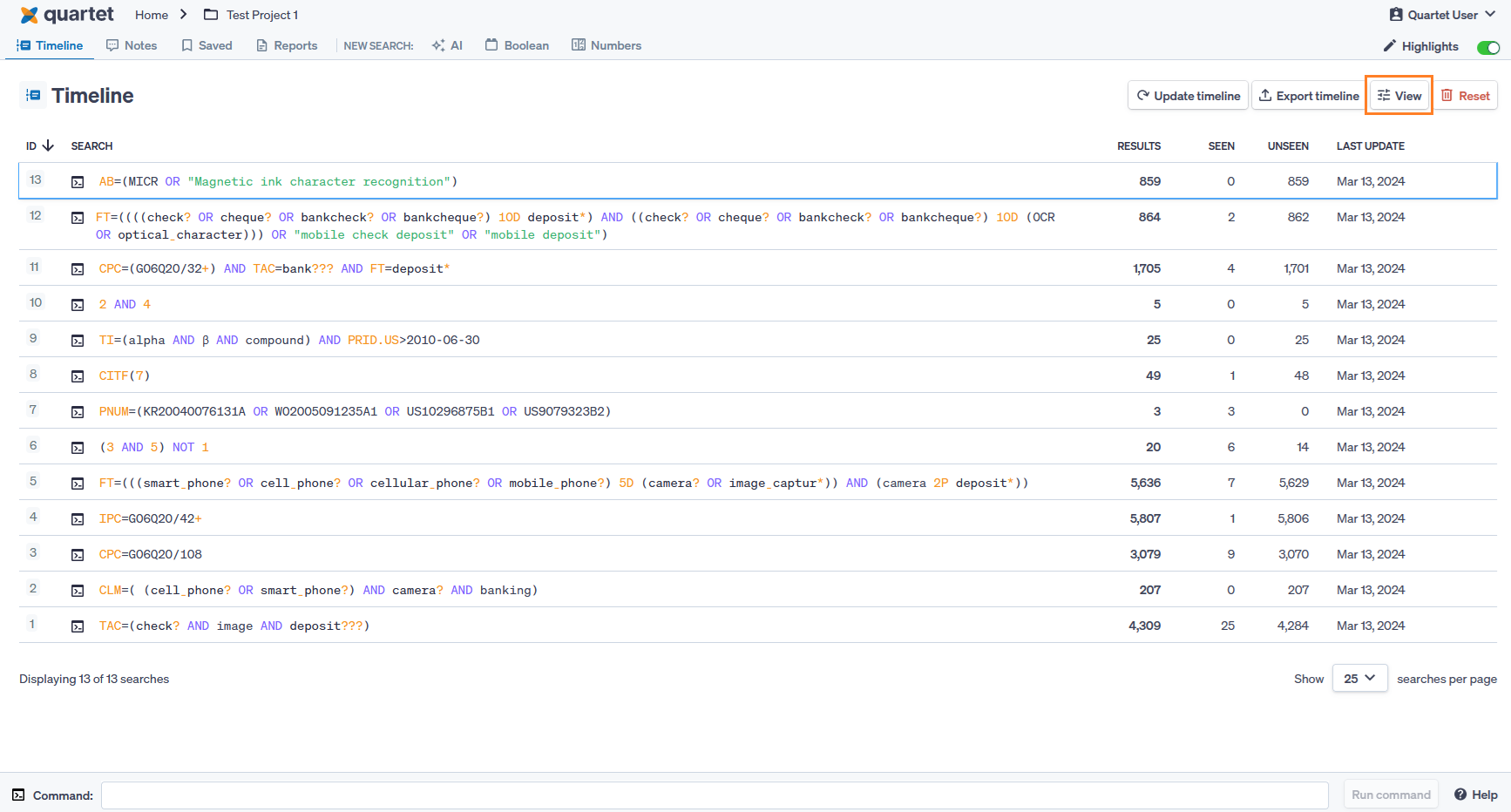Switch to the Notes tab

(x=132, y=45)
